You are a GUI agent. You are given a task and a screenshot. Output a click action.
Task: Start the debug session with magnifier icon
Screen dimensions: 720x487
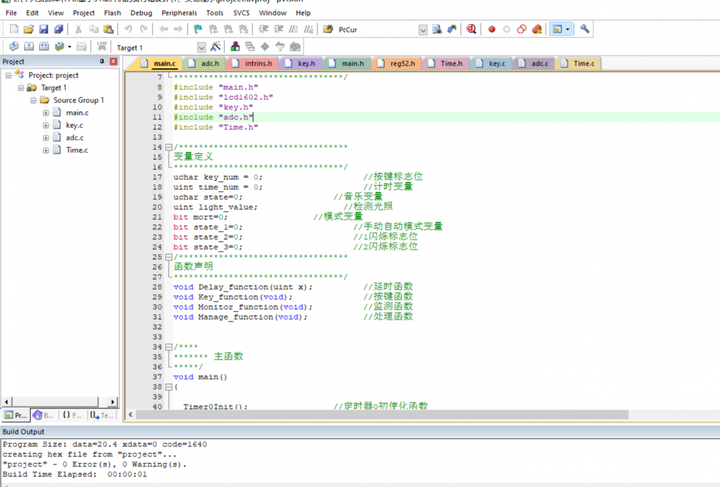[x=471, y=29]
